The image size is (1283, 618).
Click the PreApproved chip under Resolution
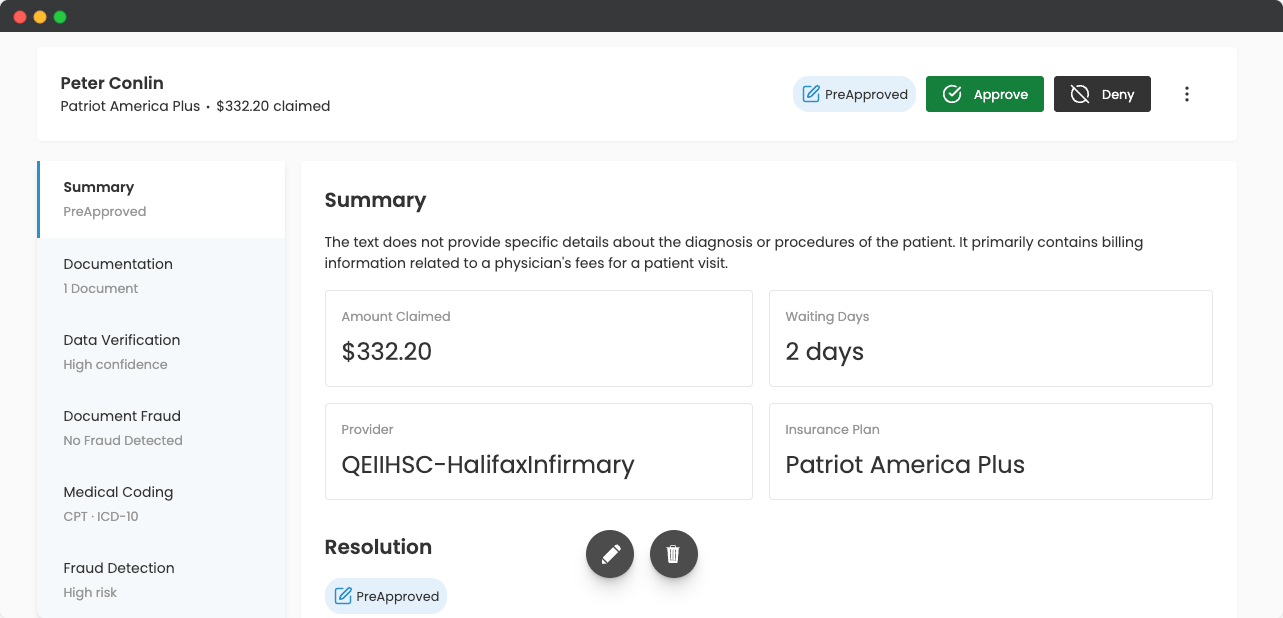[386, 596]
